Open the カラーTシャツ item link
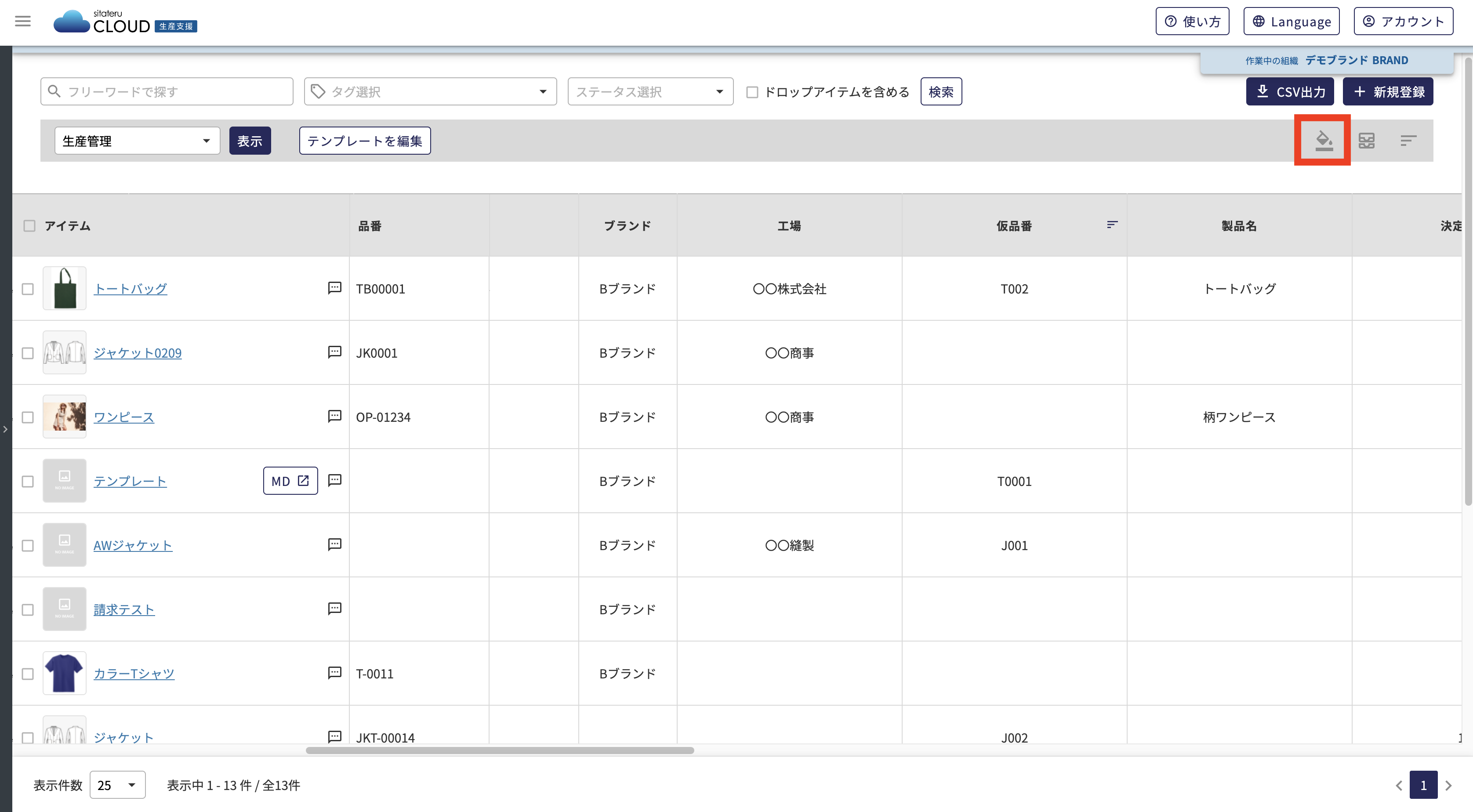The height and width of the screenshot is (812, 1473). pyautogui.click(x=134, y=674)
